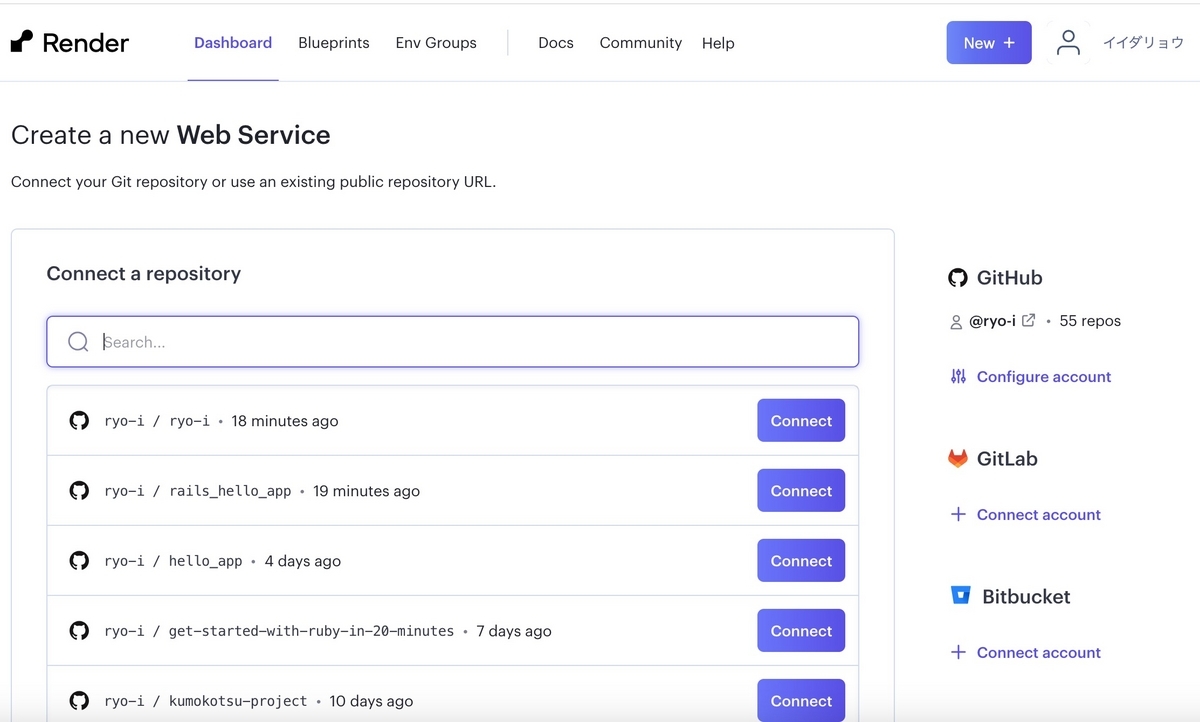
Task: Open the @ryo-i GitHub profile link
Action: point(992,321)
